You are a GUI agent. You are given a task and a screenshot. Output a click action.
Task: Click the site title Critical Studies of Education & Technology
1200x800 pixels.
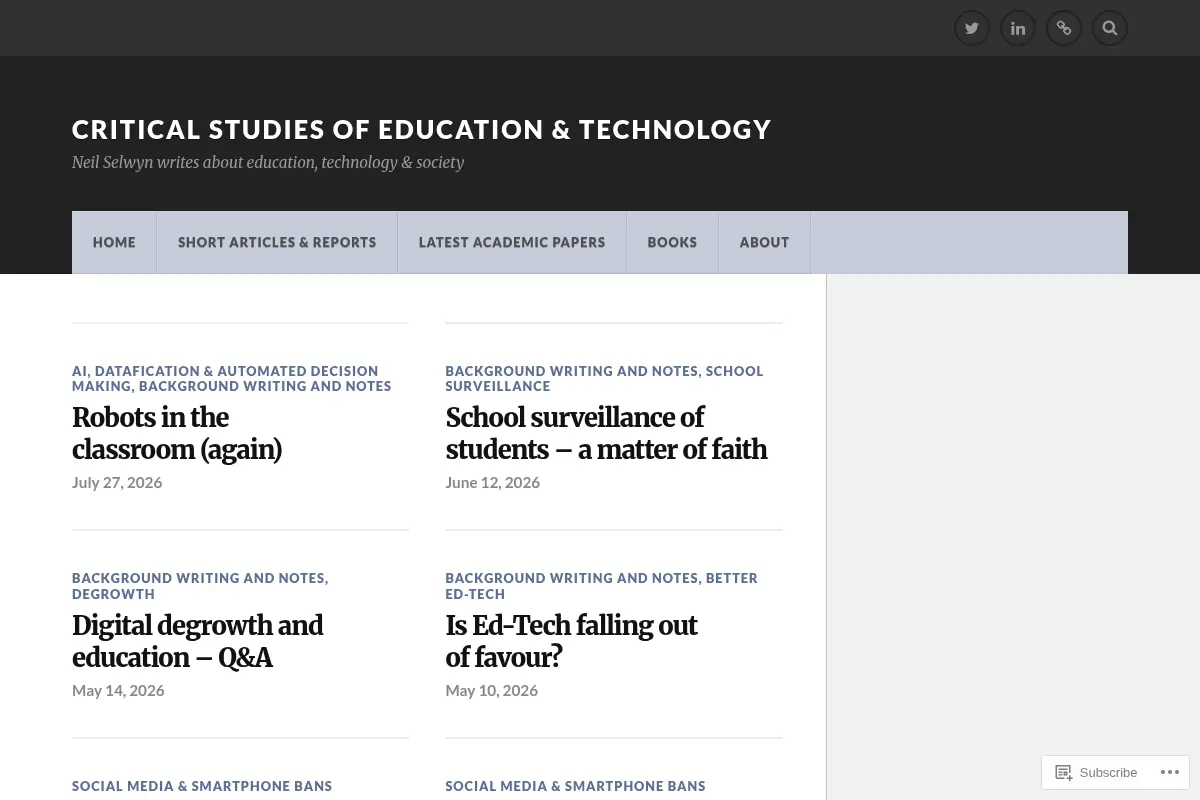421,130
